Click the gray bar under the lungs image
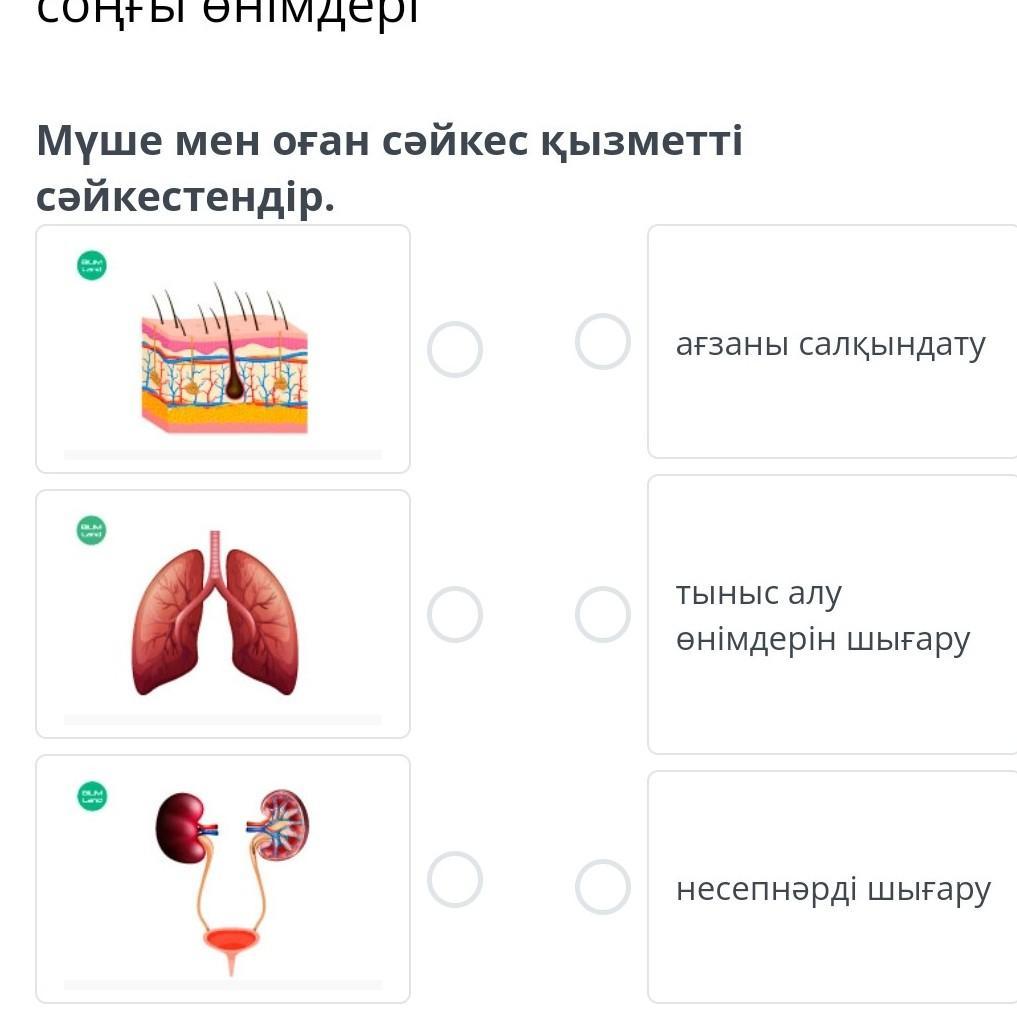Screen dimensions: 1017x1032 click(x=222, y=720)
